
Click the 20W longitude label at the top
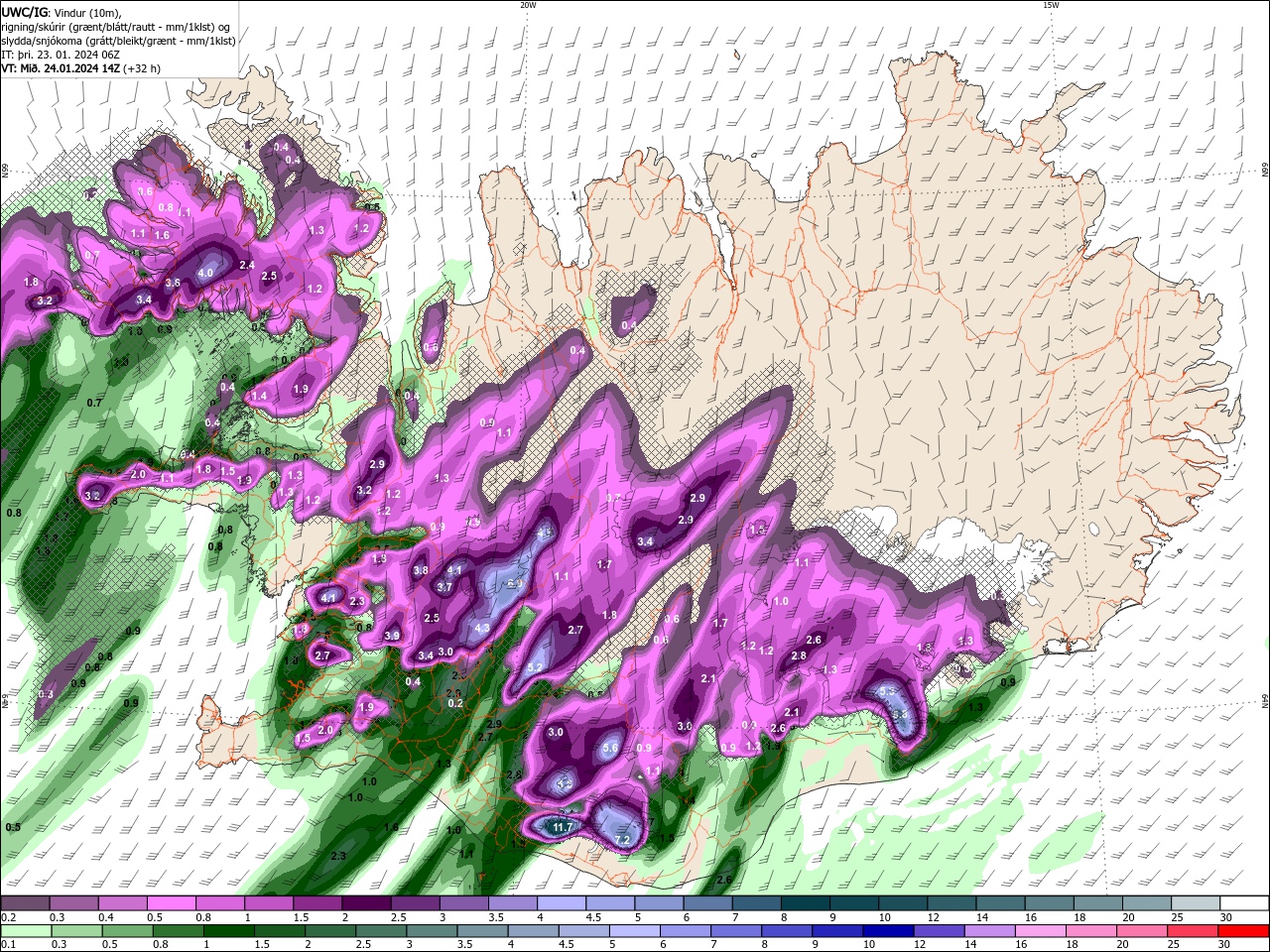[528, 5]
